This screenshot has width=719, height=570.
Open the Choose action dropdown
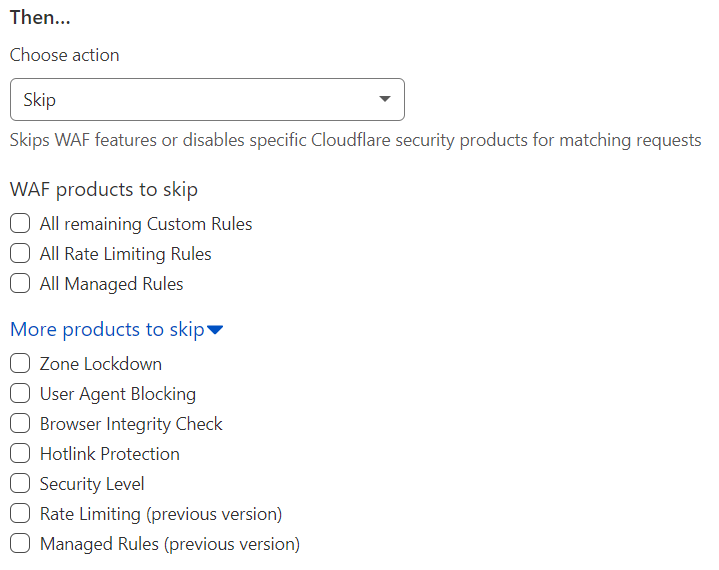207,100
